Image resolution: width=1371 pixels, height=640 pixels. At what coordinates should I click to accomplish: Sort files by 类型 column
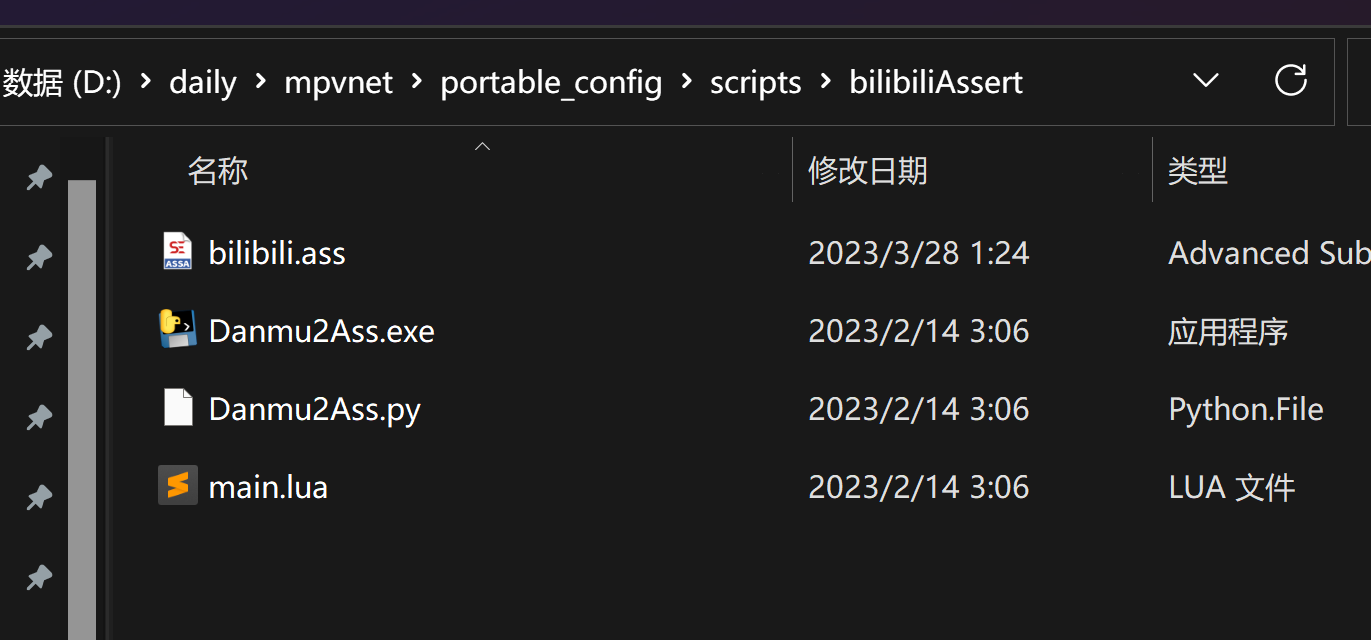pyautogui.click(x=1197, y=170)
